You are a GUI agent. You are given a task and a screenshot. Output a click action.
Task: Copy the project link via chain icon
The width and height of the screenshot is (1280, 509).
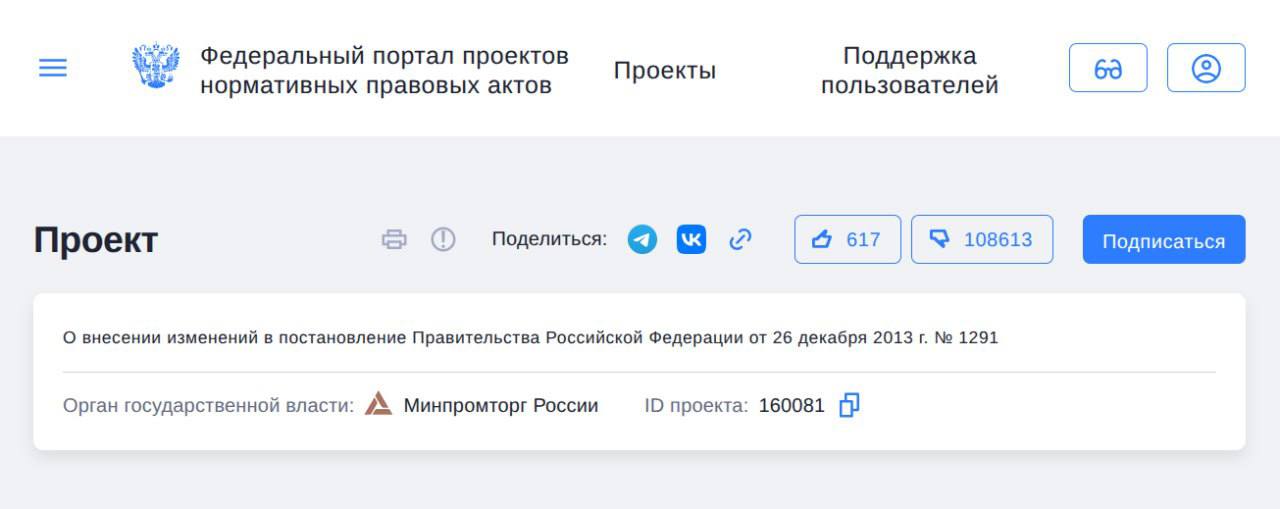pos(740,240)
